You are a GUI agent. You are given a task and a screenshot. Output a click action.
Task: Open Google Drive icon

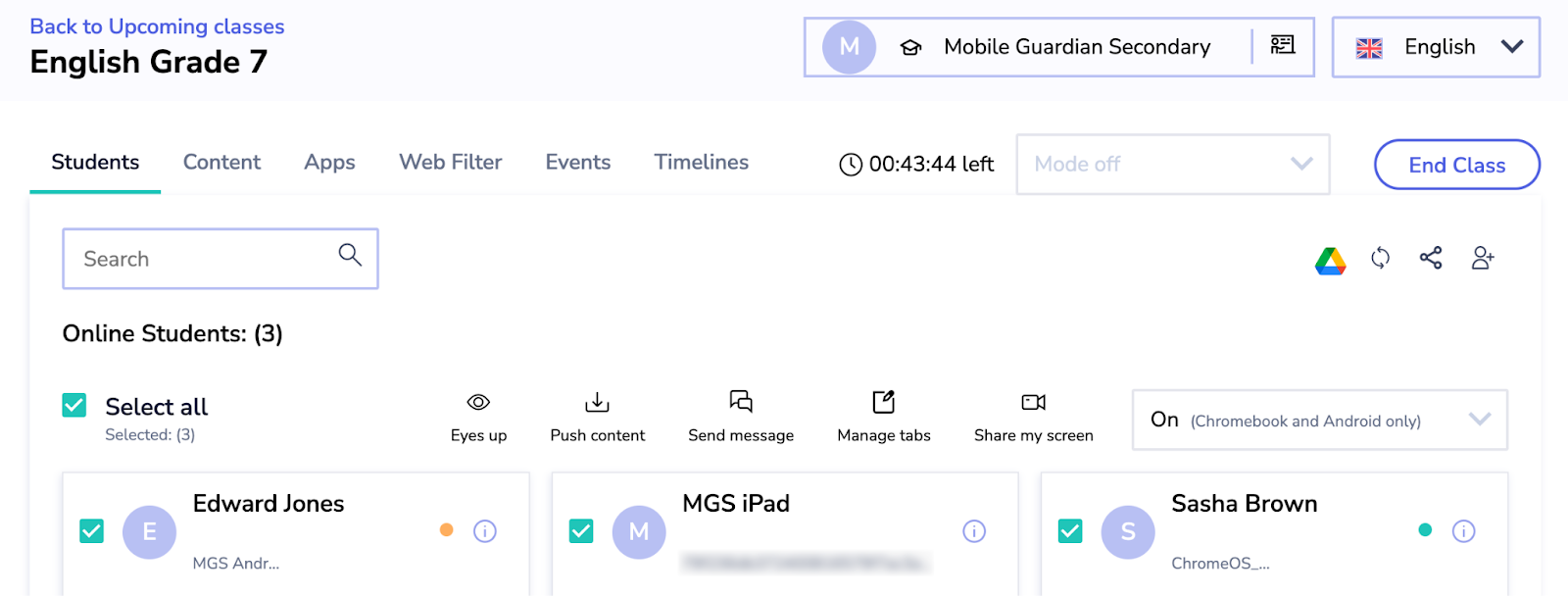click(x=1330, y=260)
